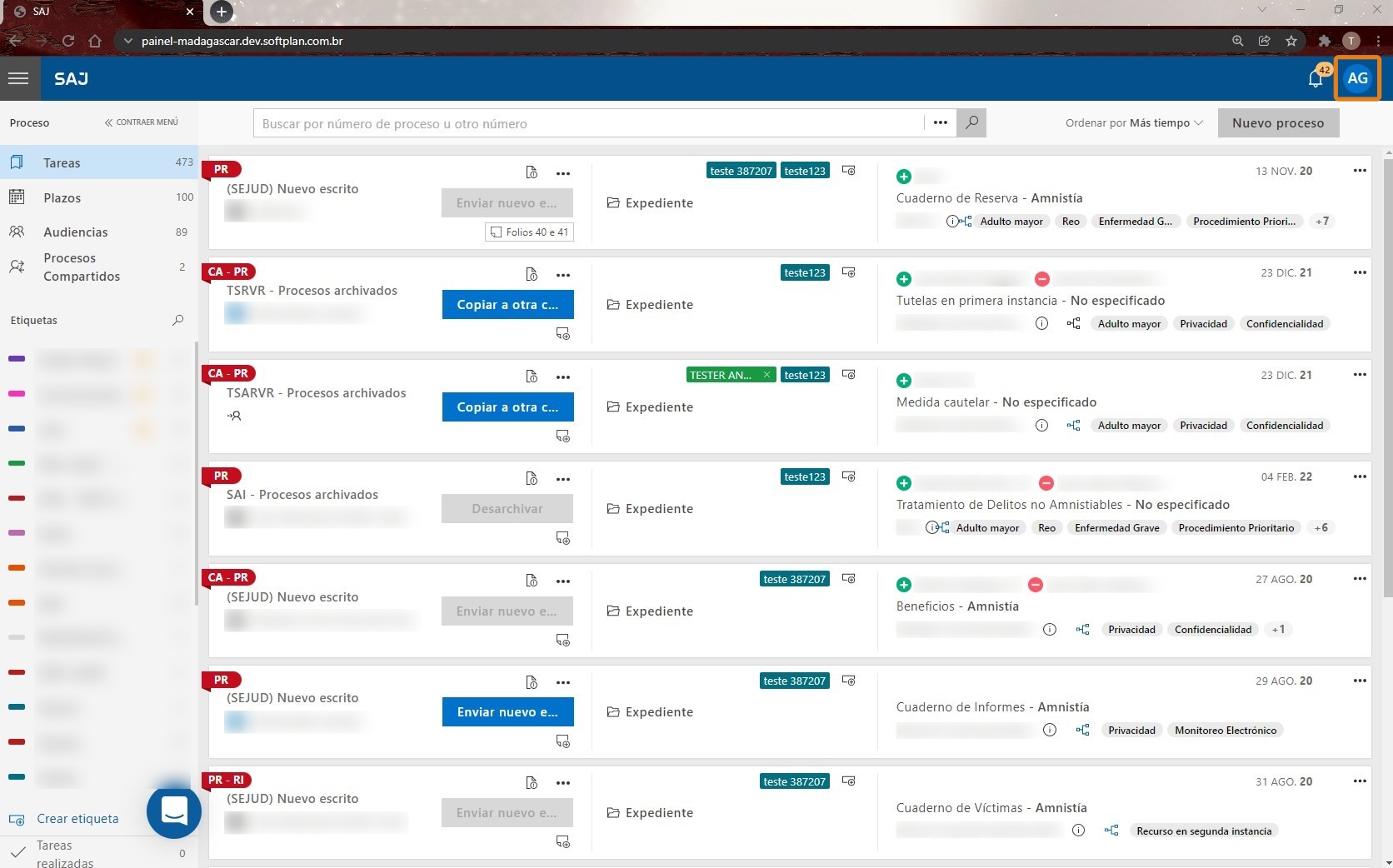Remove the TESTER AN... label with X
The height and width of the screenshot is (868, 1393).
(766, 375)
